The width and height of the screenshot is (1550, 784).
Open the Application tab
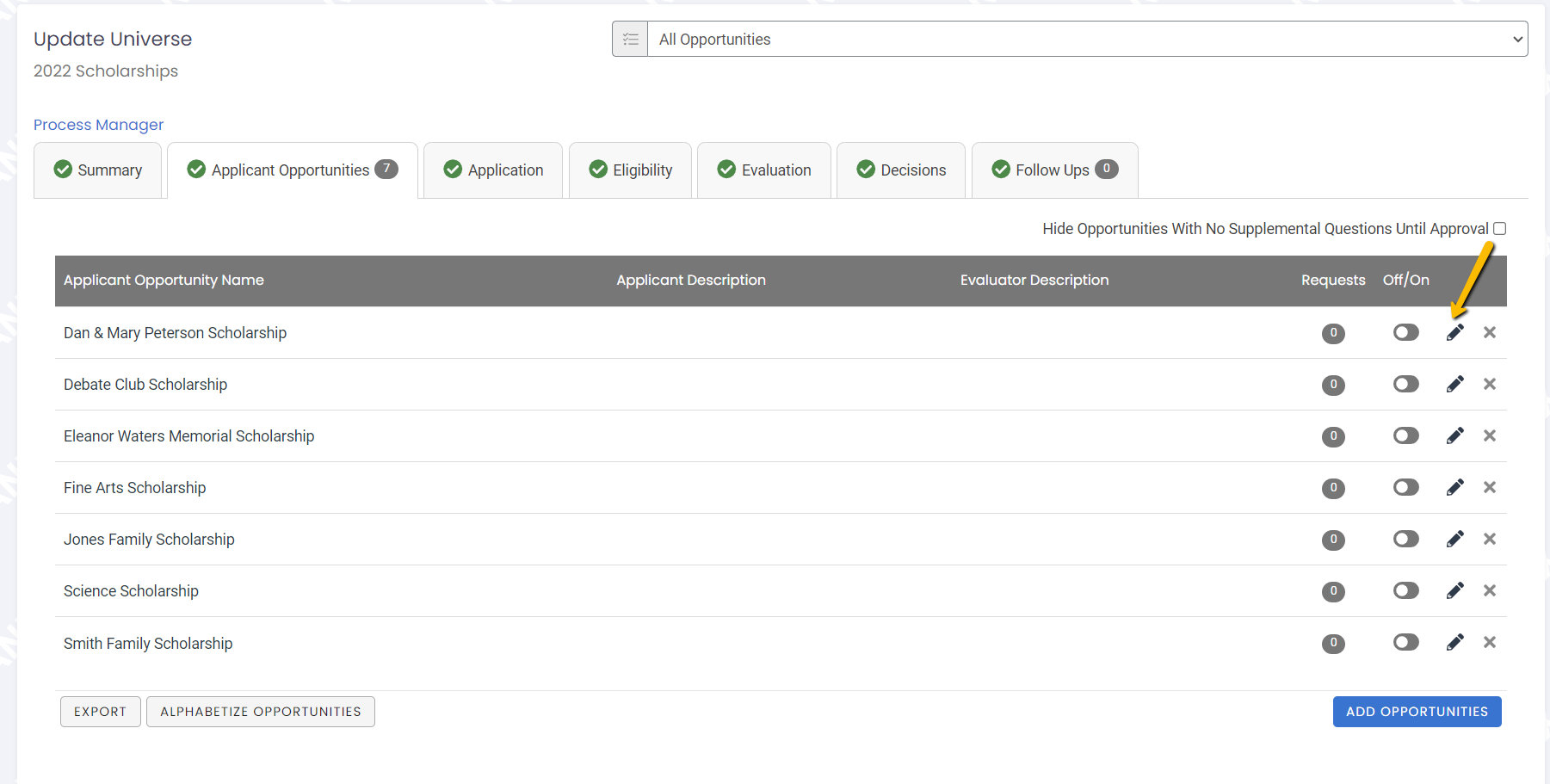click(493, 170)
